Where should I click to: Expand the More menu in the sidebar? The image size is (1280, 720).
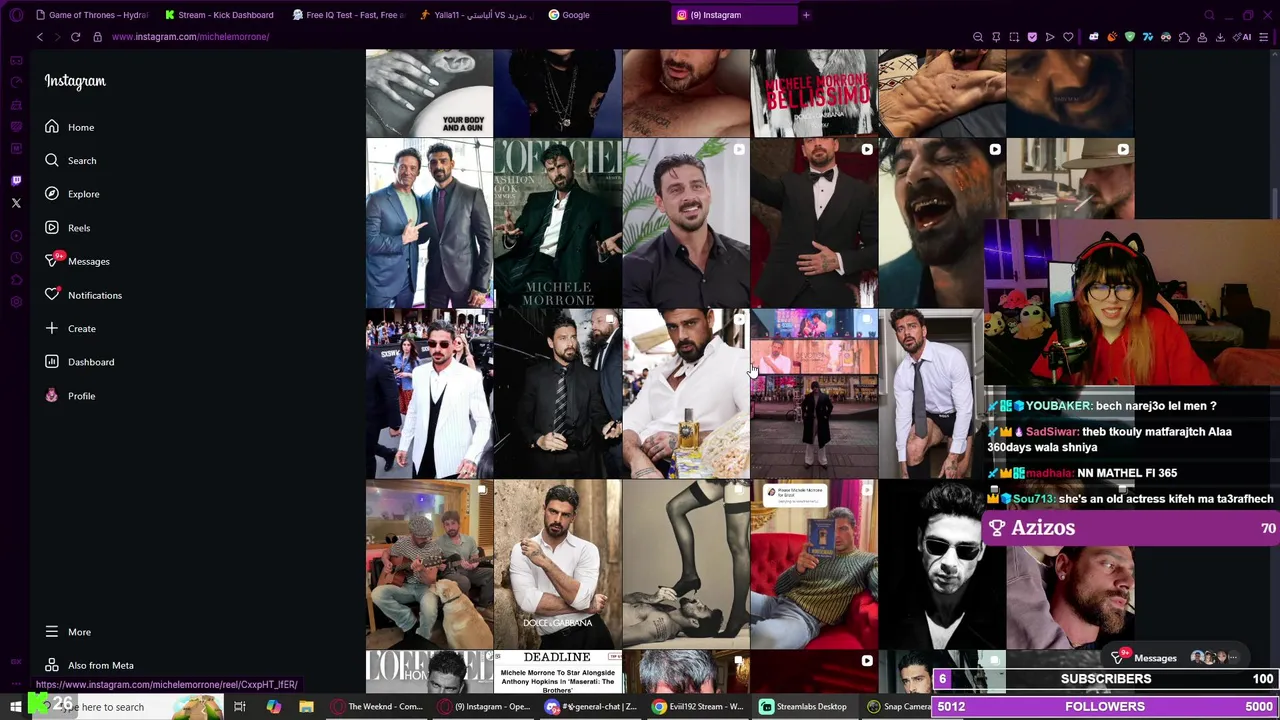pos(68,632)
